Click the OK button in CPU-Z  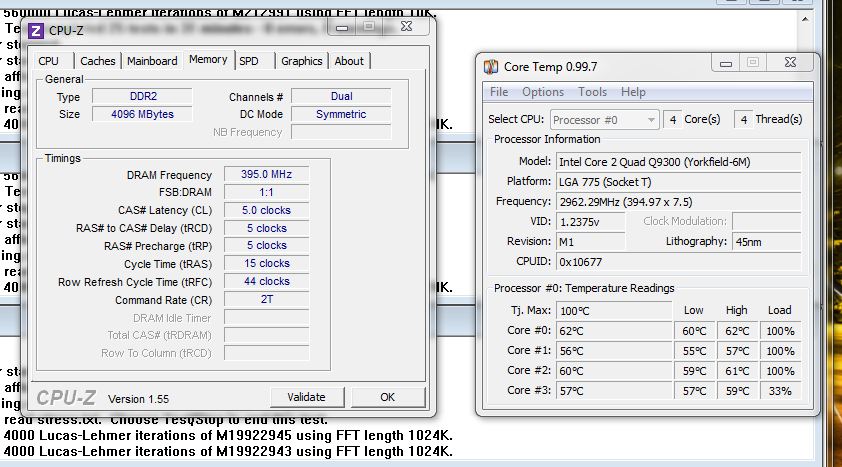387,397
